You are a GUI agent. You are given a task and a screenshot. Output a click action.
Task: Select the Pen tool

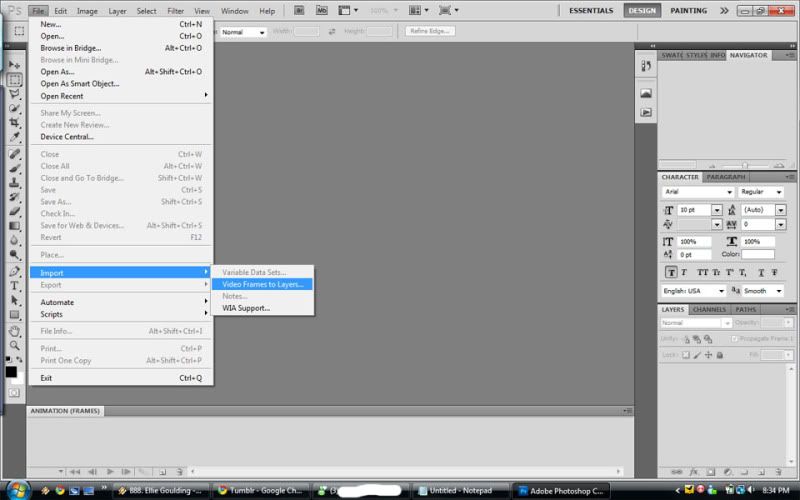click(x=14, y=271)
